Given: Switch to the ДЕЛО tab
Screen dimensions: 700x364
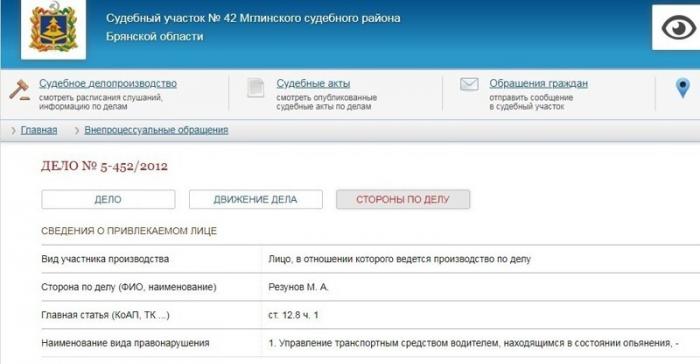Looking at the screenshot, I should [x=108, y=199].
